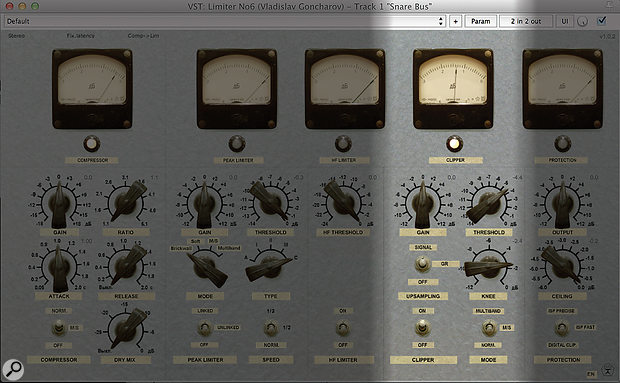
Task: Click the Compressor Gain knob
Action: (x=59, y=204)
